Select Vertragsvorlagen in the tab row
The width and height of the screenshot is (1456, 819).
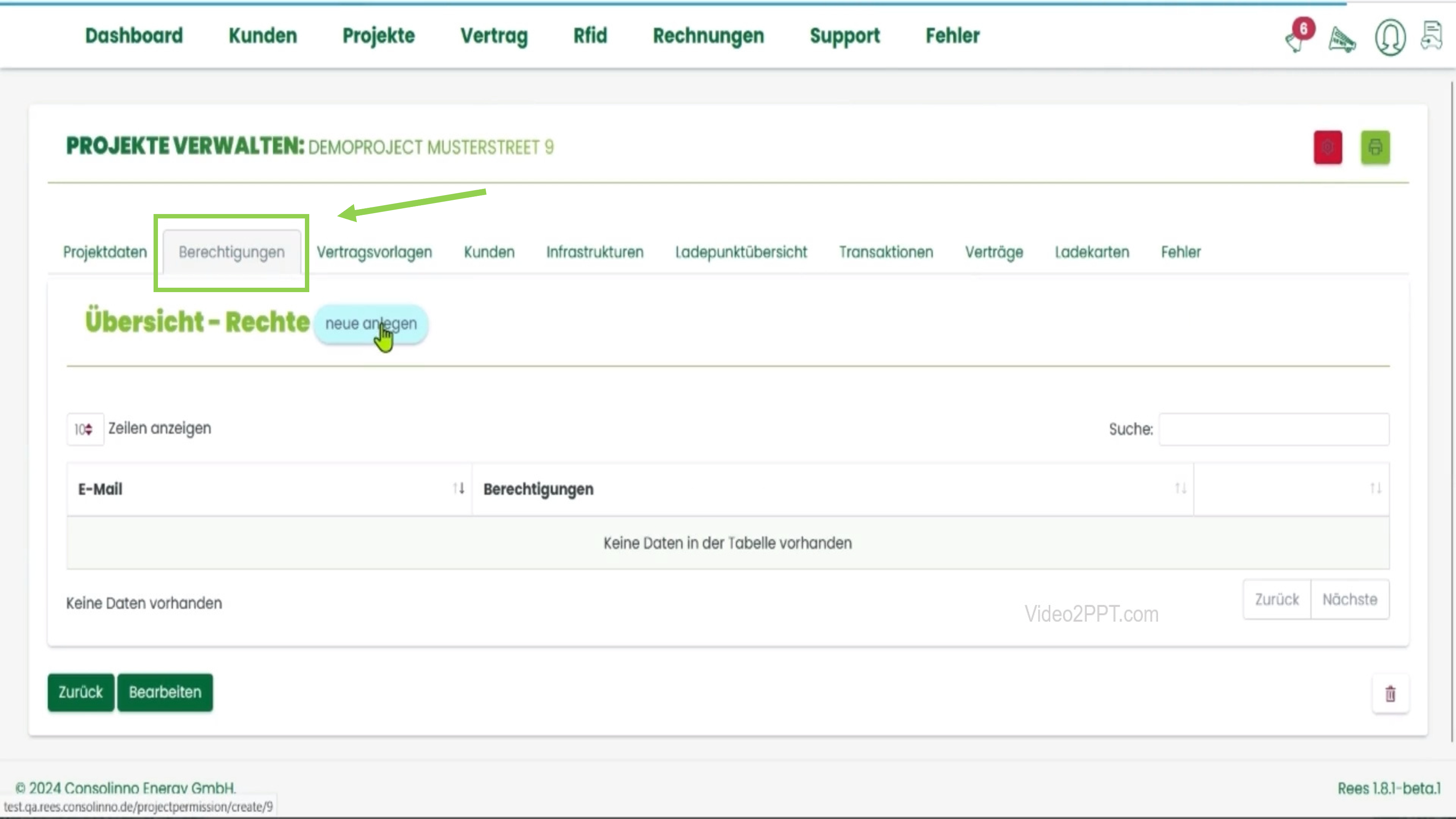point(374,252)
